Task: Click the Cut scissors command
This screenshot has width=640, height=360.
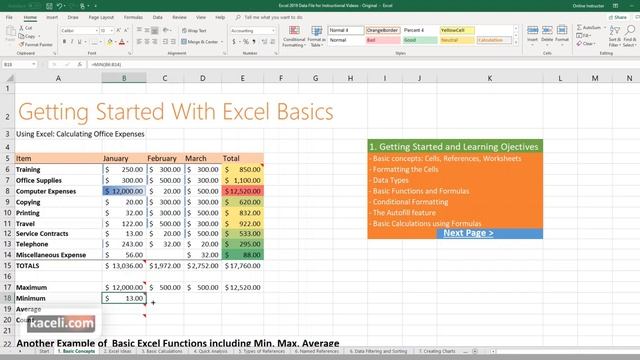Action: (26, 28)
